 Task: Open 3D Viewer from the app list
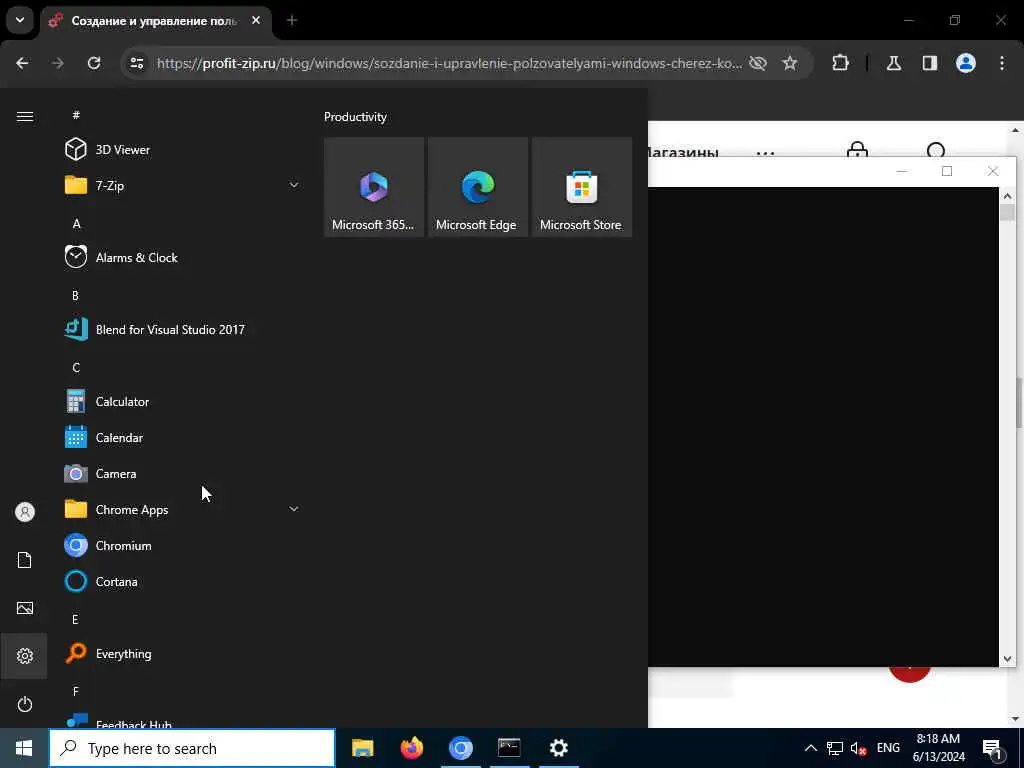click(182, 150)
